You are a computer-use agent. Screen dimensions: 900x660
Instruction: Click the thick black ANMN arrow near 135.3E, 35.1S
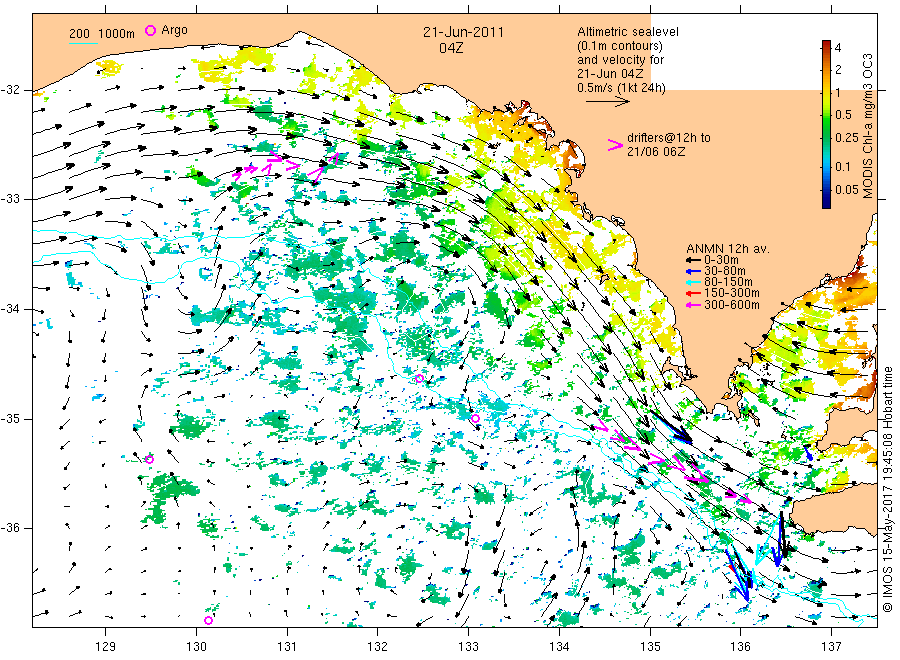pos(672,426)
